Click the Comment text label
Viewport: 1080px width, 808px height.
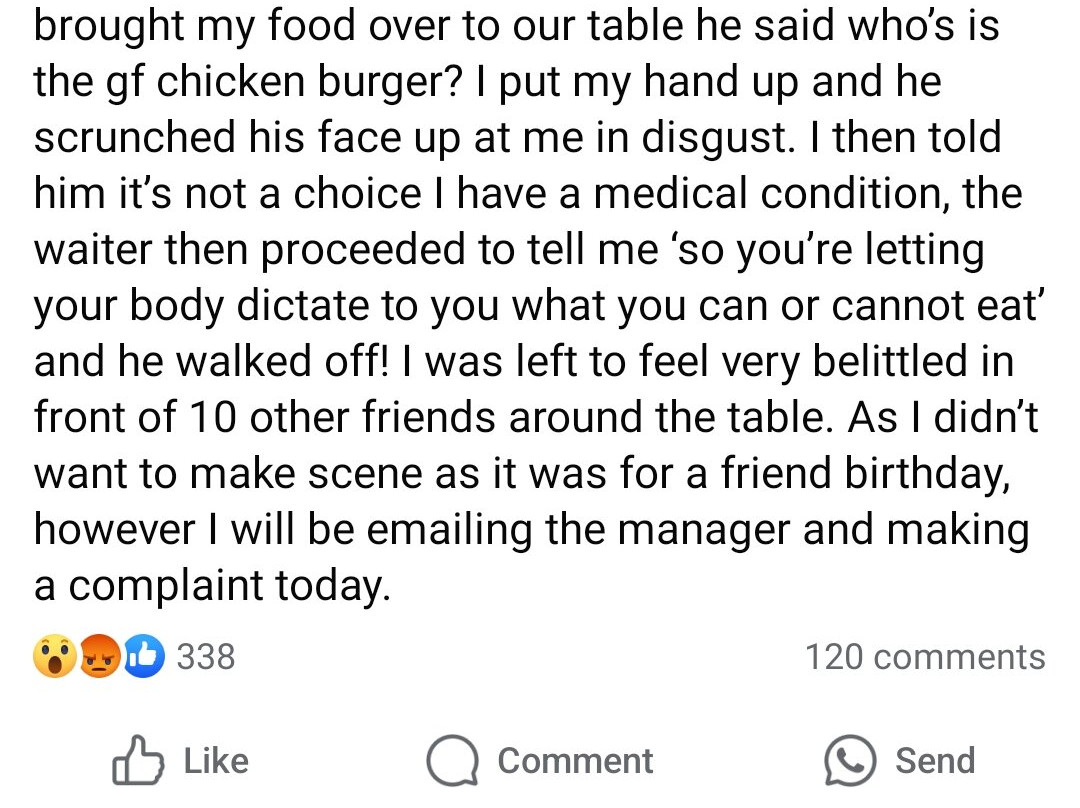pos(575,761)
